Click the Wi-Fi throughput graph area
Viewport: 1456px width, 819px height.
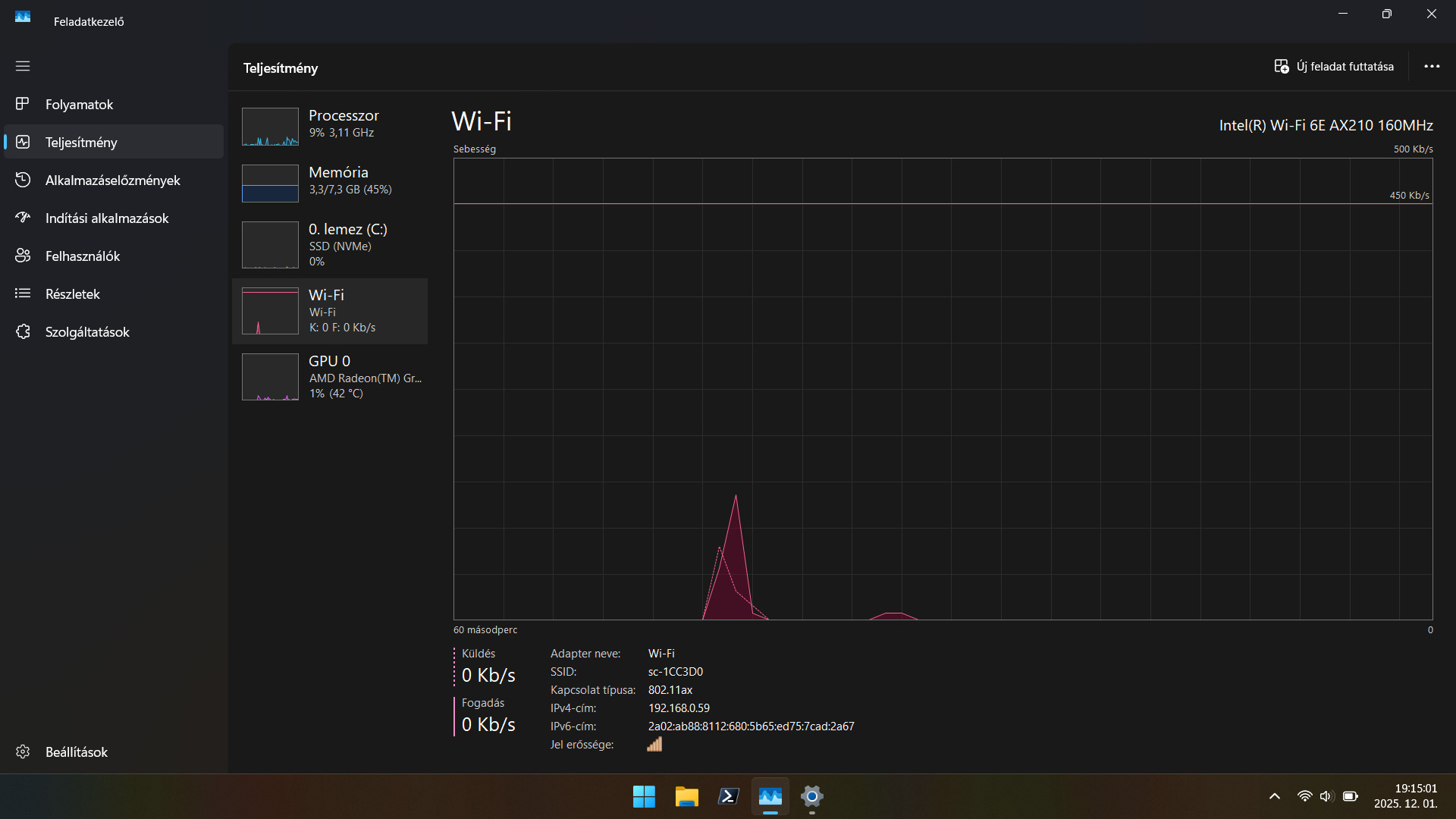coord(943,388)
